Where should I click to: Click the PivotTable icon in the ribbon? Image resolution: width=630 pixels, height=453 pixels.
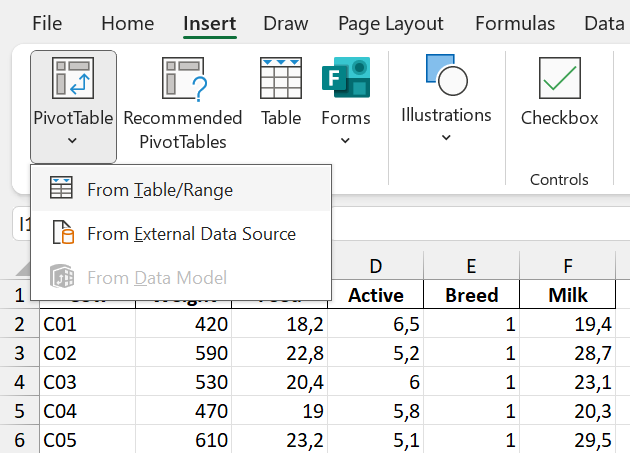73,79
